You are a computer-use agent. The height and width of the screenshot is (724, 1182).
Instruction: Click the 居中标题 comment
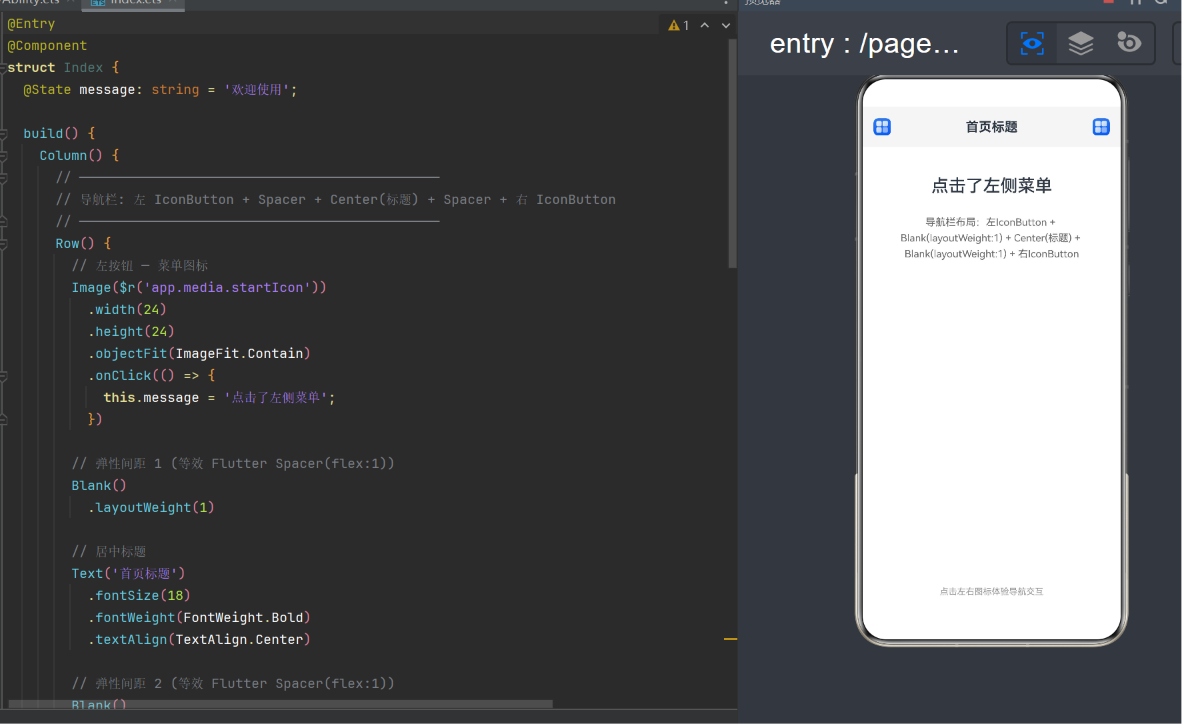pyautogui.click(x=109, y=552)
